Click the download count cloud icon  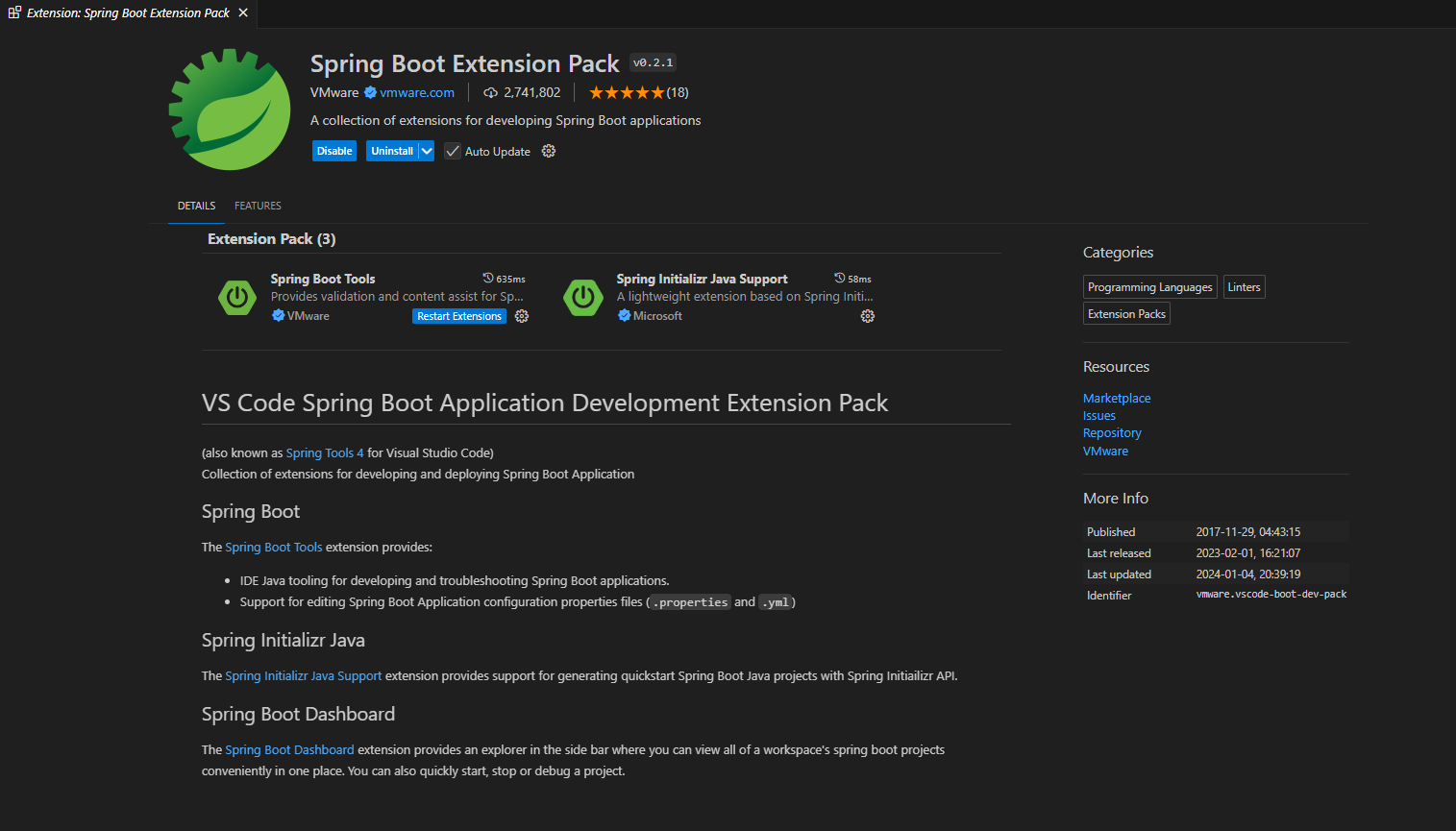coord(488,92)
